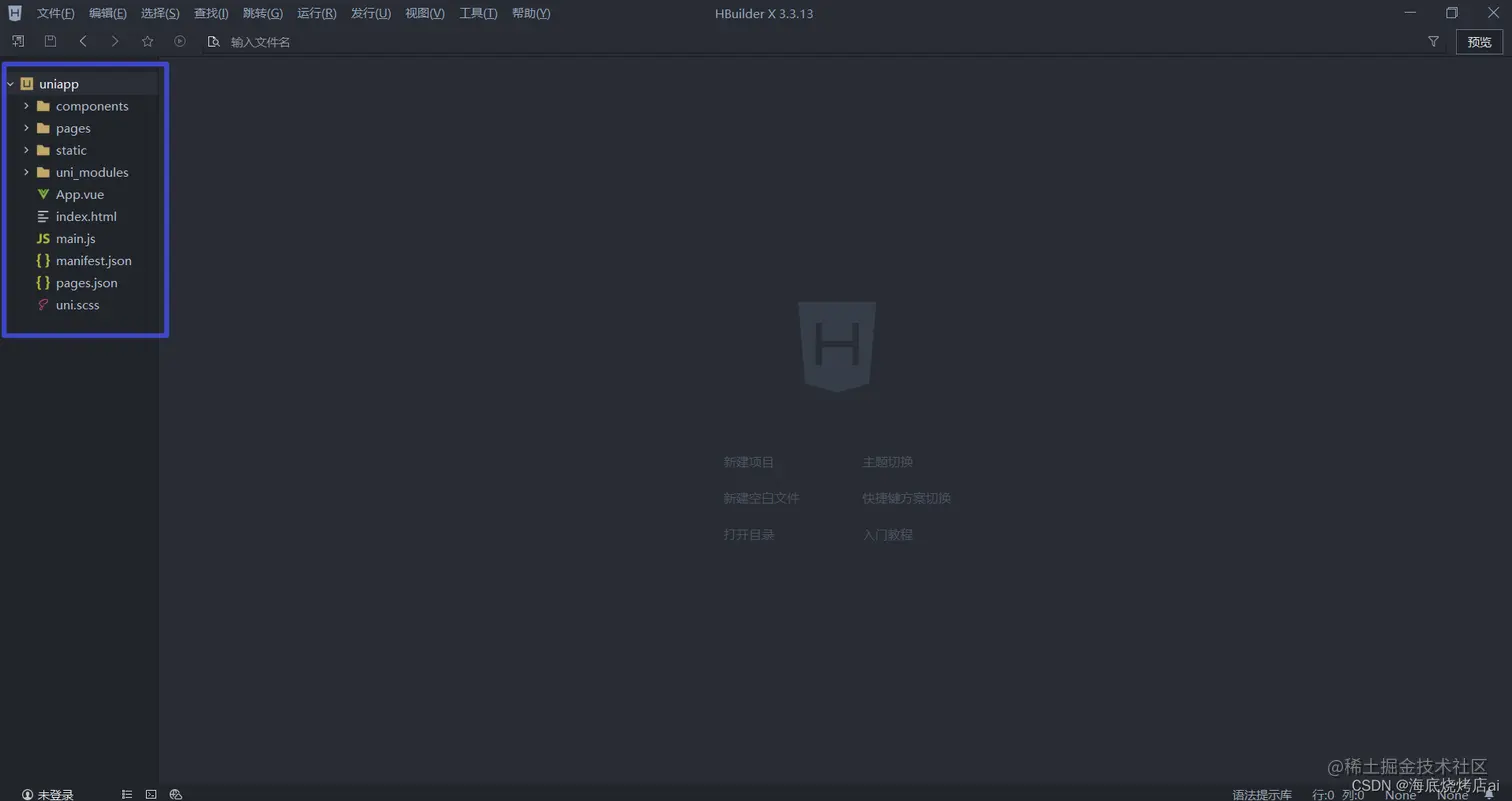The width and height of the screenshot is (1512, 801).
Task: Click the static folder icon
Action: click(x=43, y=150)
